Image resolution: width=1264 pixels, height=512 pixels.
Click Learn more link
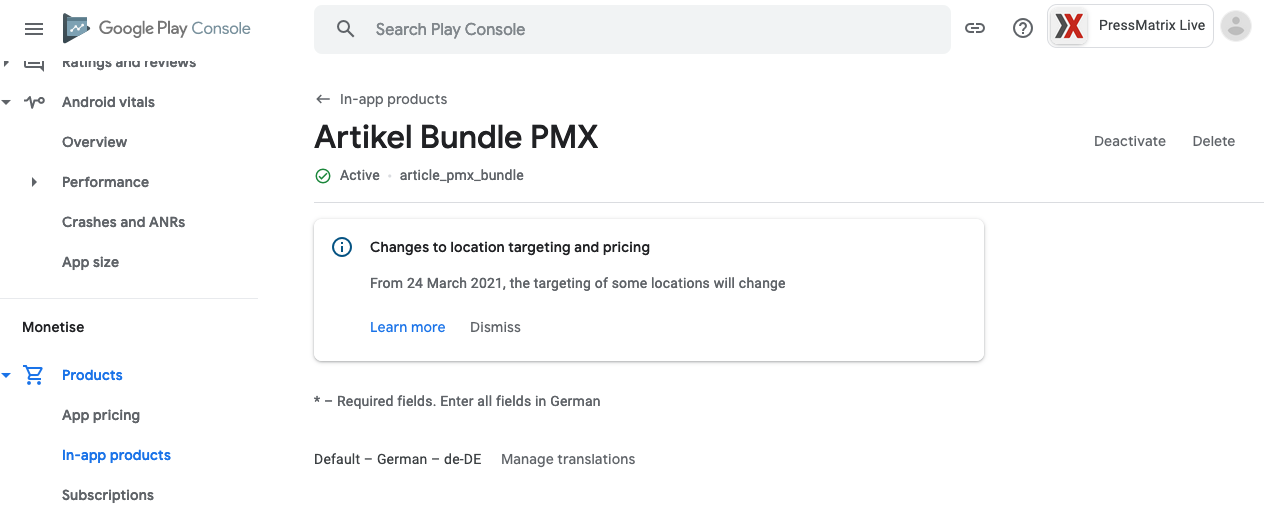click(x=408, y=327)
